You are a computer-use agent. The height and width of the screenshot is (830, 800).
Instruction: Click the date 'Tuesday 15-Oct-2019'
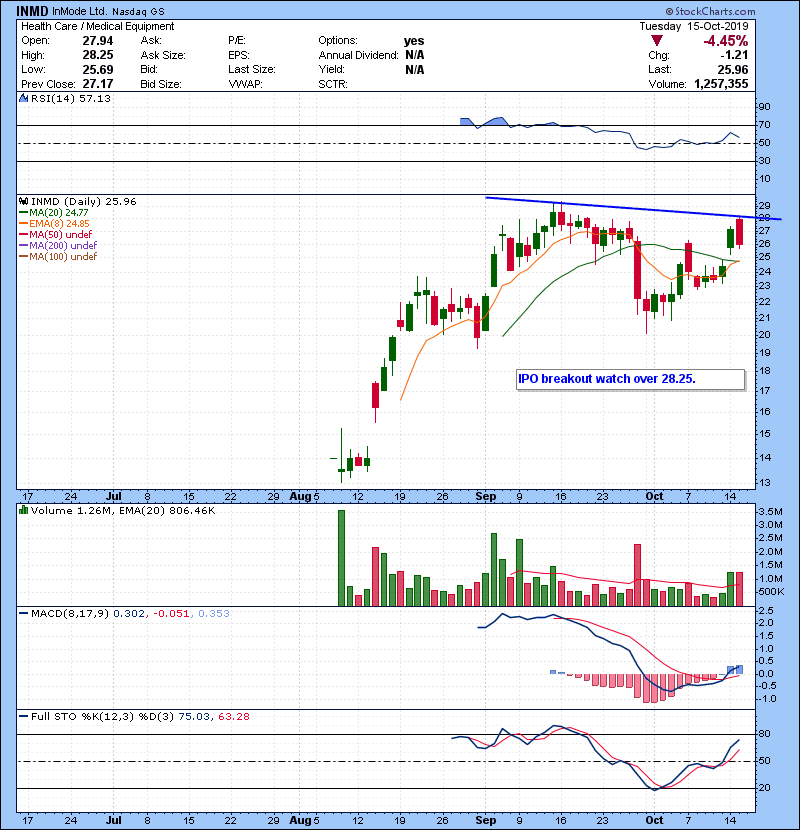pos(694,26)
